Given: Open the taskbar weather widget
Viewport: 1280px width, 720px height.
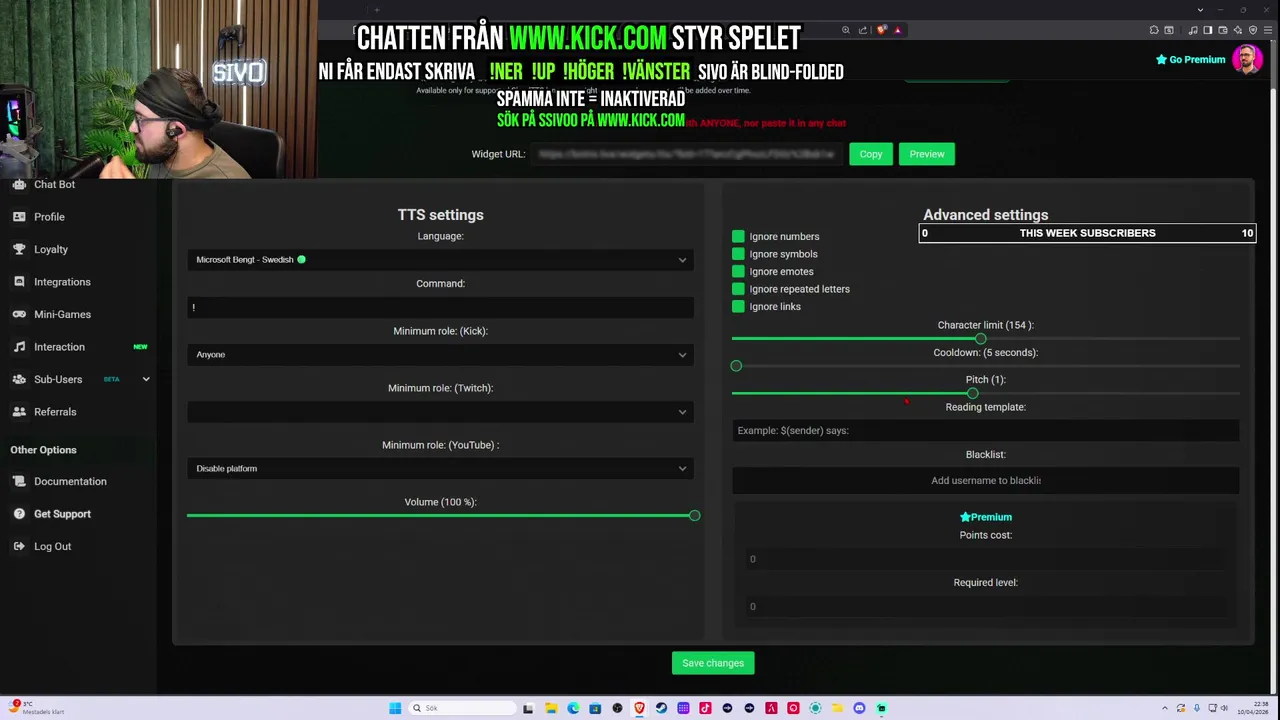Looking at the screenshot, I should point(38,708).
